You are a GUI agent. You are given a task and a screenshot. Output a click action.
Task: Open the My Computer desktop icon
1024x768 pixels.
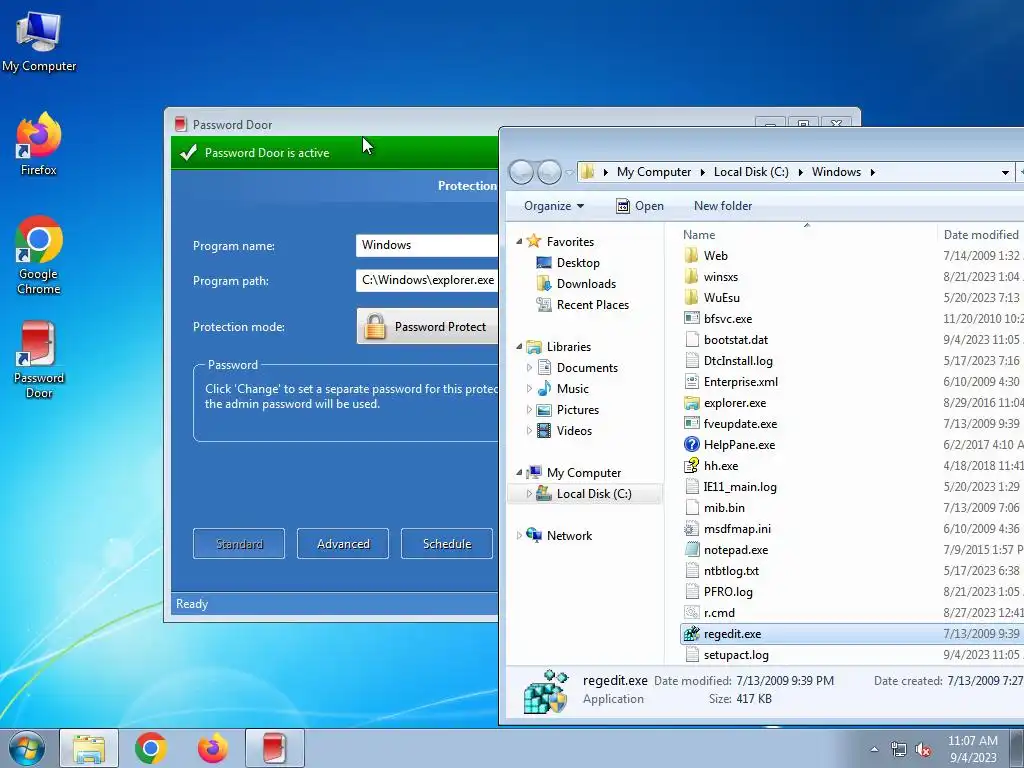39,42
